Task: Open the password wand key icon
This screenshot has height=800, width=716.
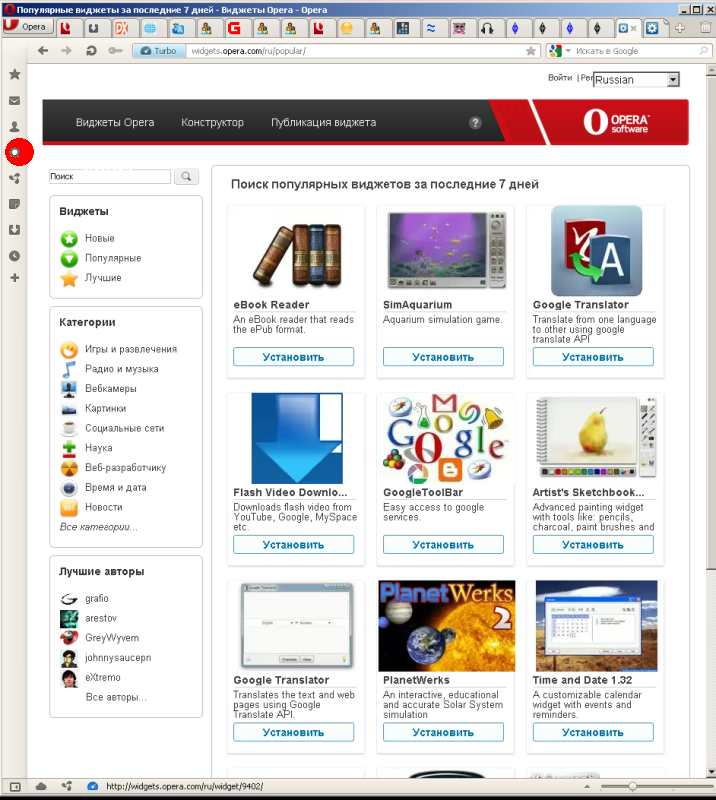Action: (x=115, y=51)
